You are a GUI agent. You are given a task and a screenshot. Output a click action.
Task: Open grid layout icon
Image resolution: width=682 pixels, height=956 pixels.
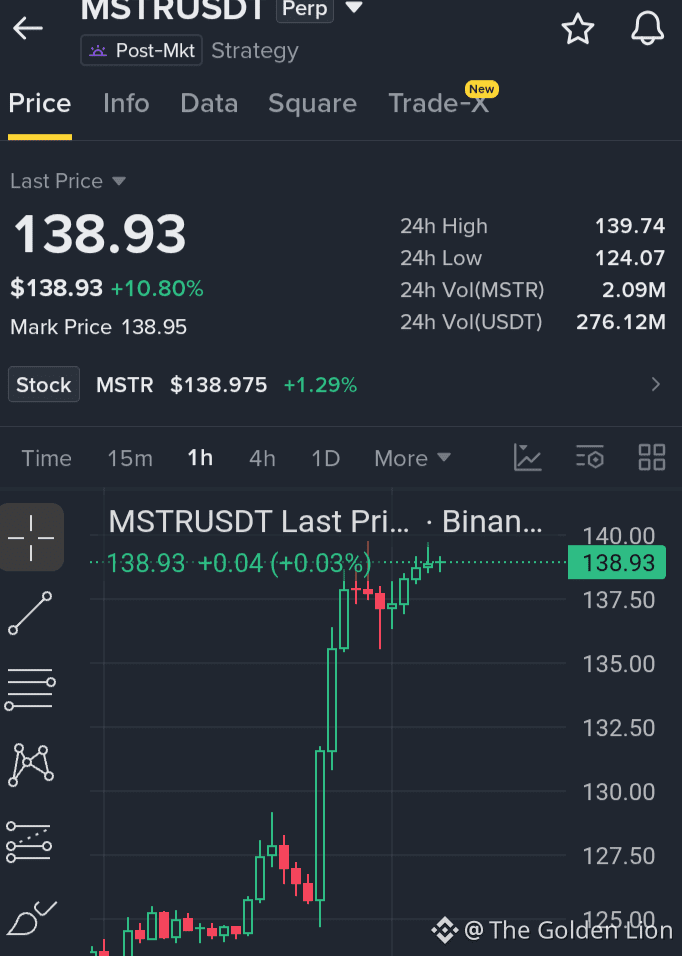[x=652, y=457]
